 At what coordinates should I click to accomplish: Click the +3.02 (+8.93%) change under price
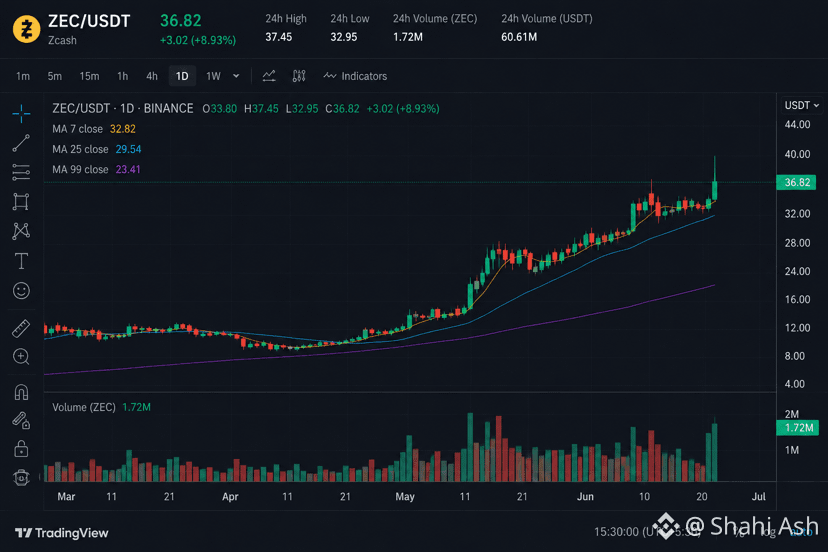(x=198, y=40)
